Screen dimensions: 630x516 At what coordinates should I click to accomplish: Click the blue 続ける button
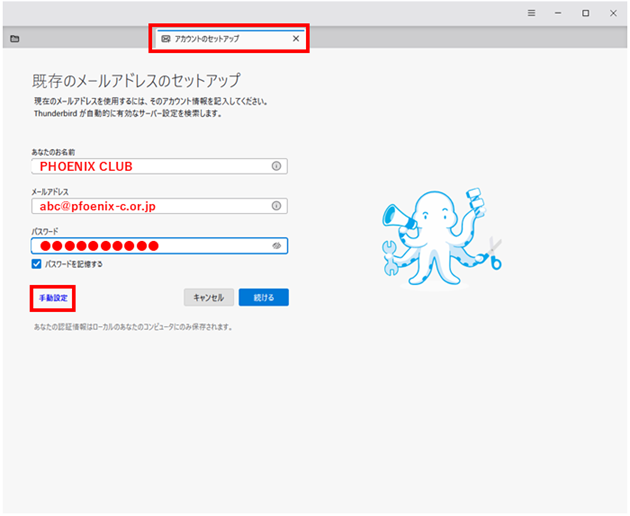tap(264, 297)
